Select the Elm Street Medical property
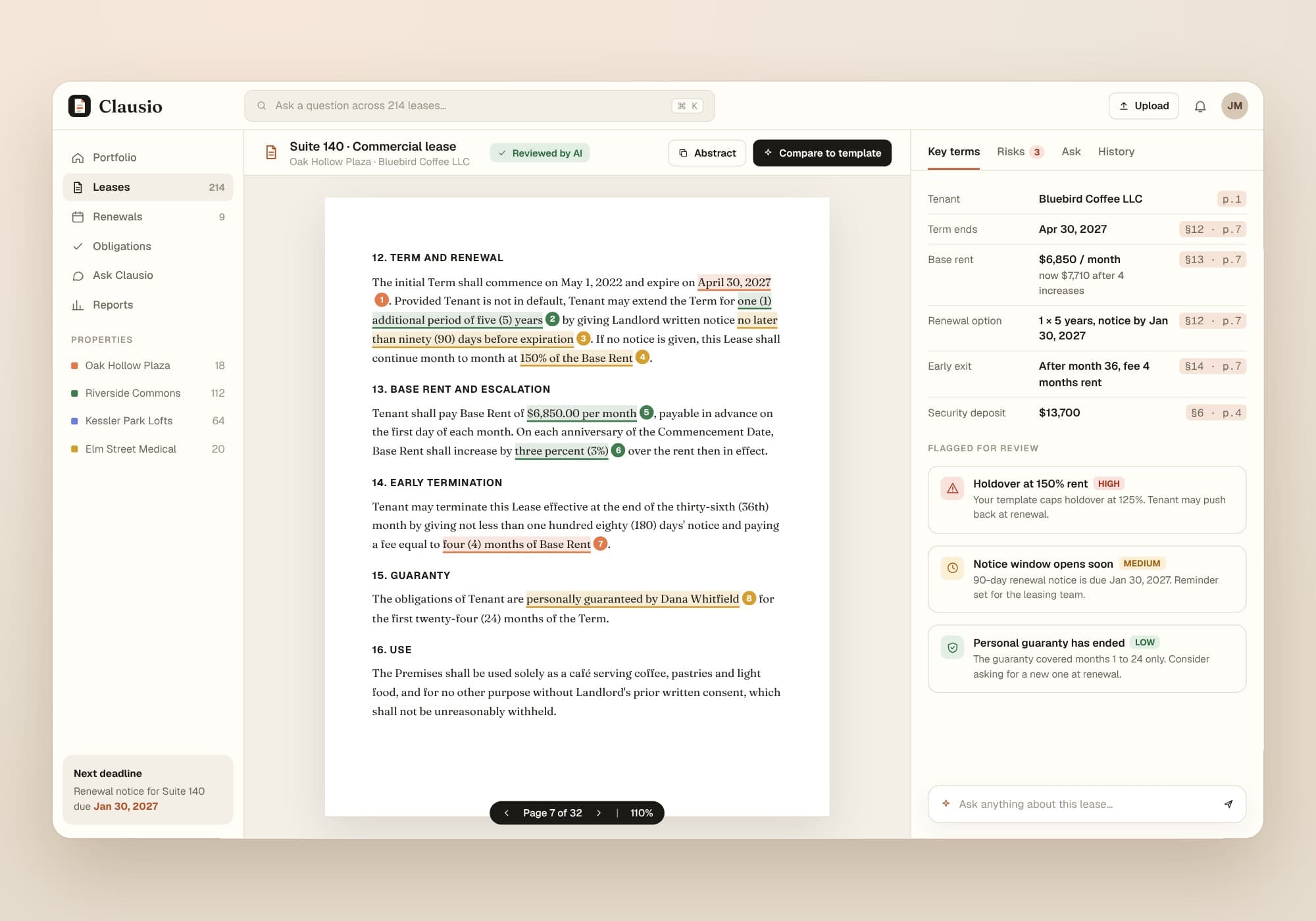 click(x=148, y=449)
